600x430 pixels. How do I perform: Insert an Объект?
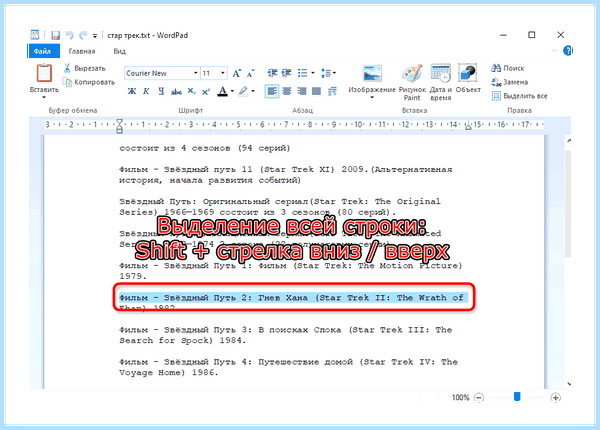[468, 78]
